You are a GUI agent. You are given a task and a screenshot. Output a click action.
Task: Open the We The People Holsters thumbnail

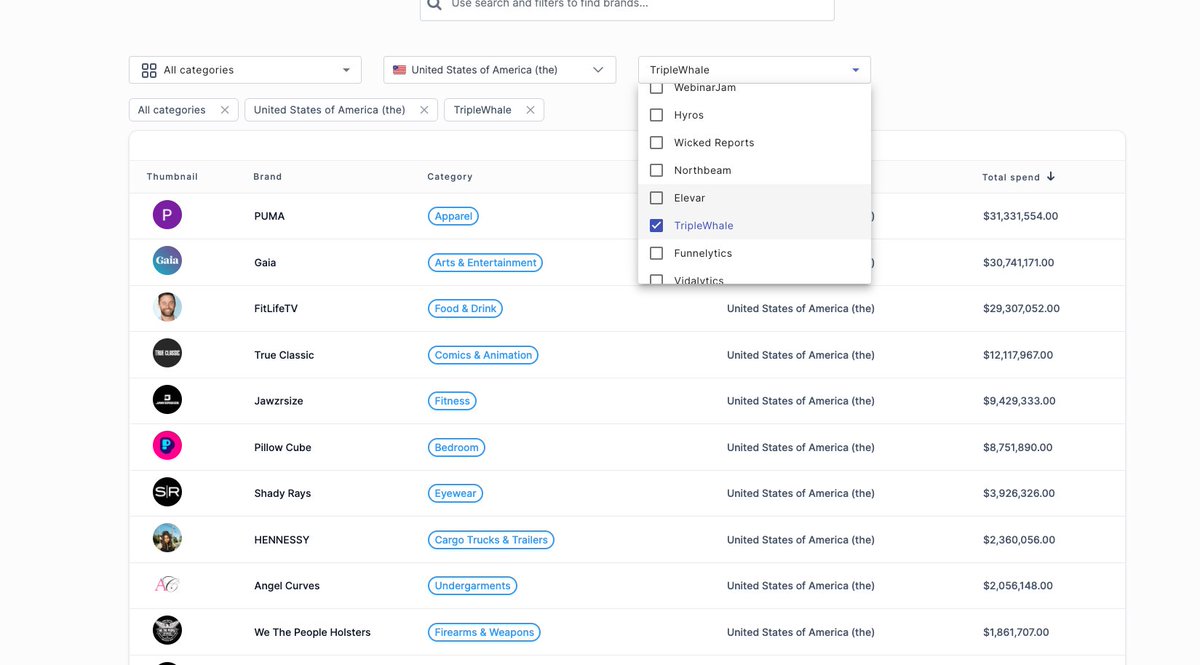click(167, 630)
